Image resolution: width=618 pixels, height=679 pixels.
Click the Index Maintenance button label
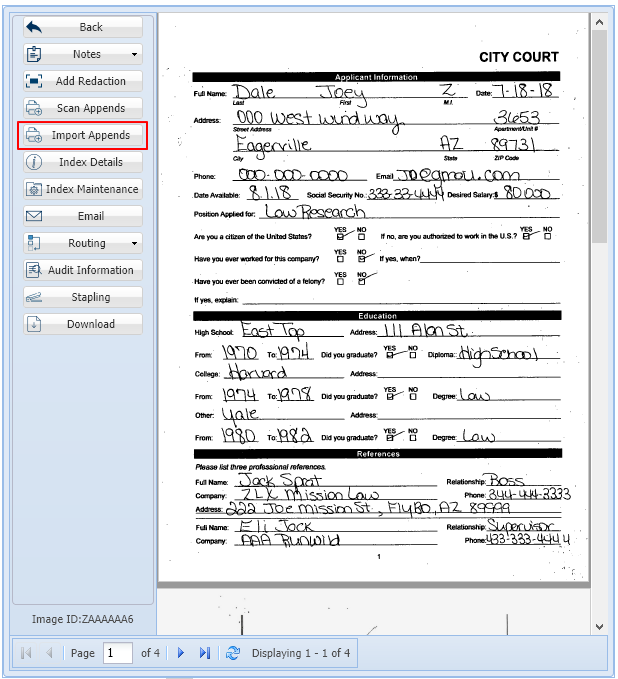[x=92, y=189]
